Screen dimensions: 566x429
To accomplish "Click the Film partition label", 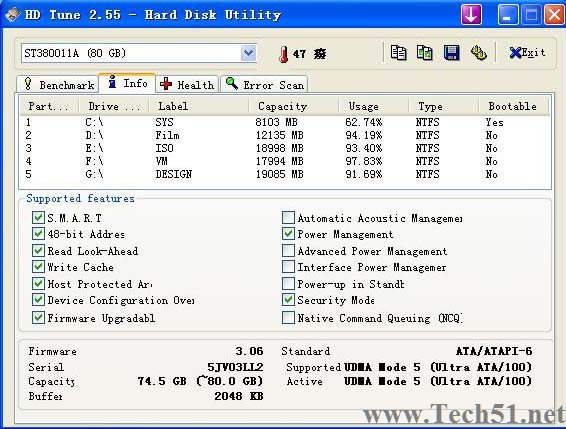I will (167, 135).
